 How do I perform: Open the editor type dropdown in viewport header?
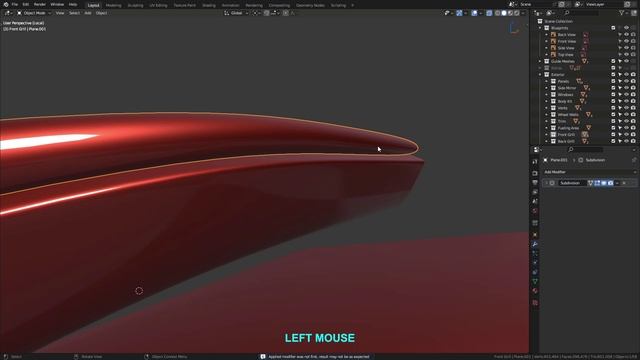coord(8,13)
